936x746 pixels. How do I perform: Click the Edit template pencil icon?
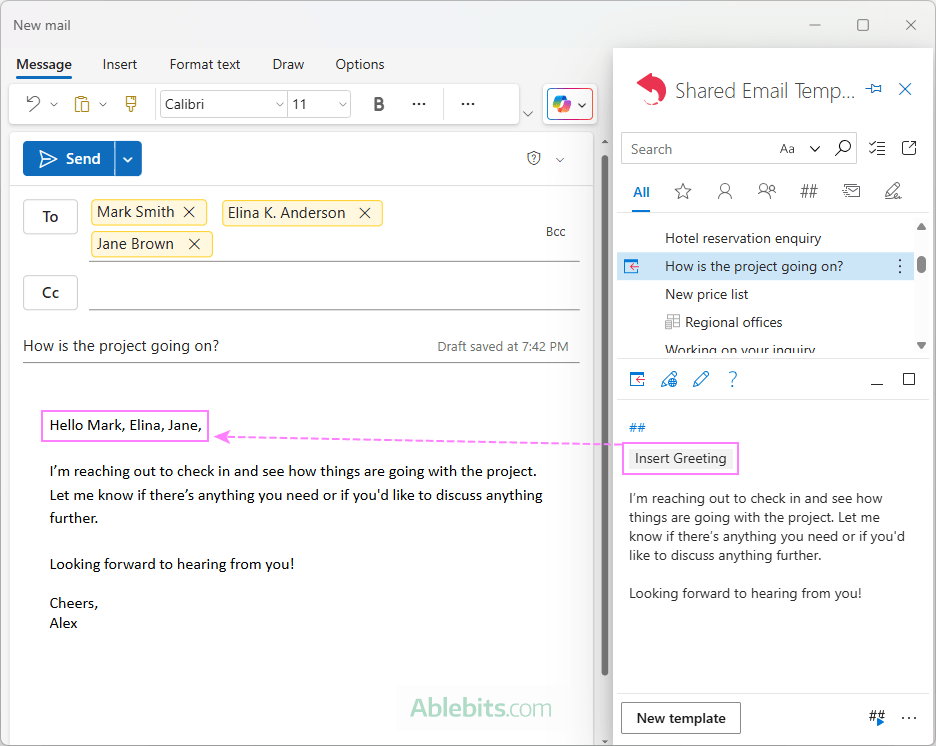(701, 379)
